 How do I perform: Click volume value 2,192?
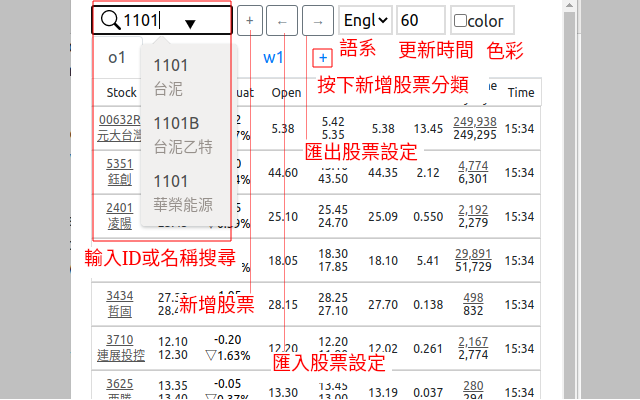click(x=473, y=210)
